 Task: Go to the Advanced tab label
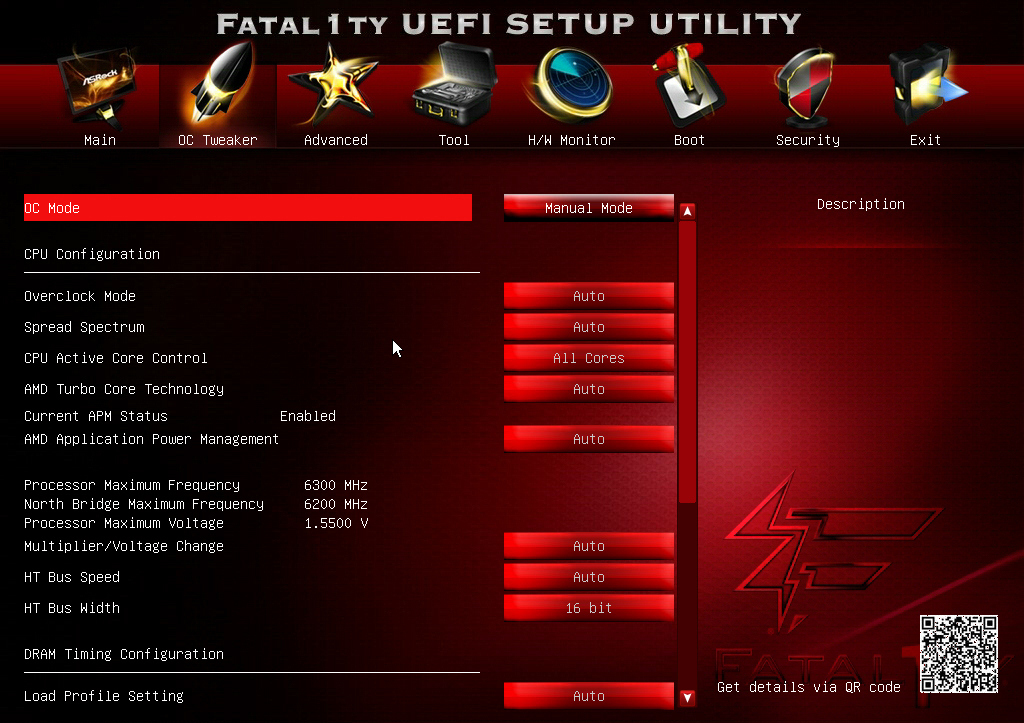point(336,140)
